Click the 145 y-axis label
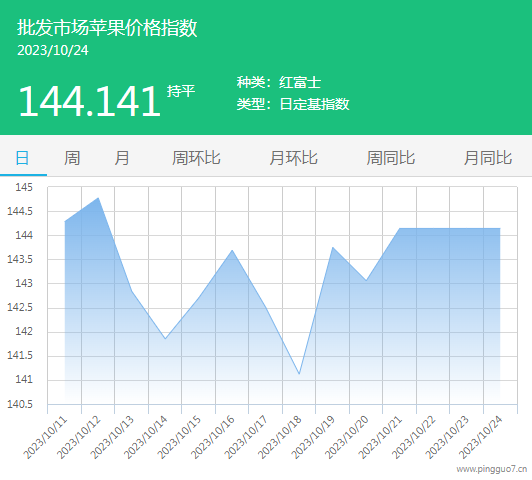 (24, 187)
